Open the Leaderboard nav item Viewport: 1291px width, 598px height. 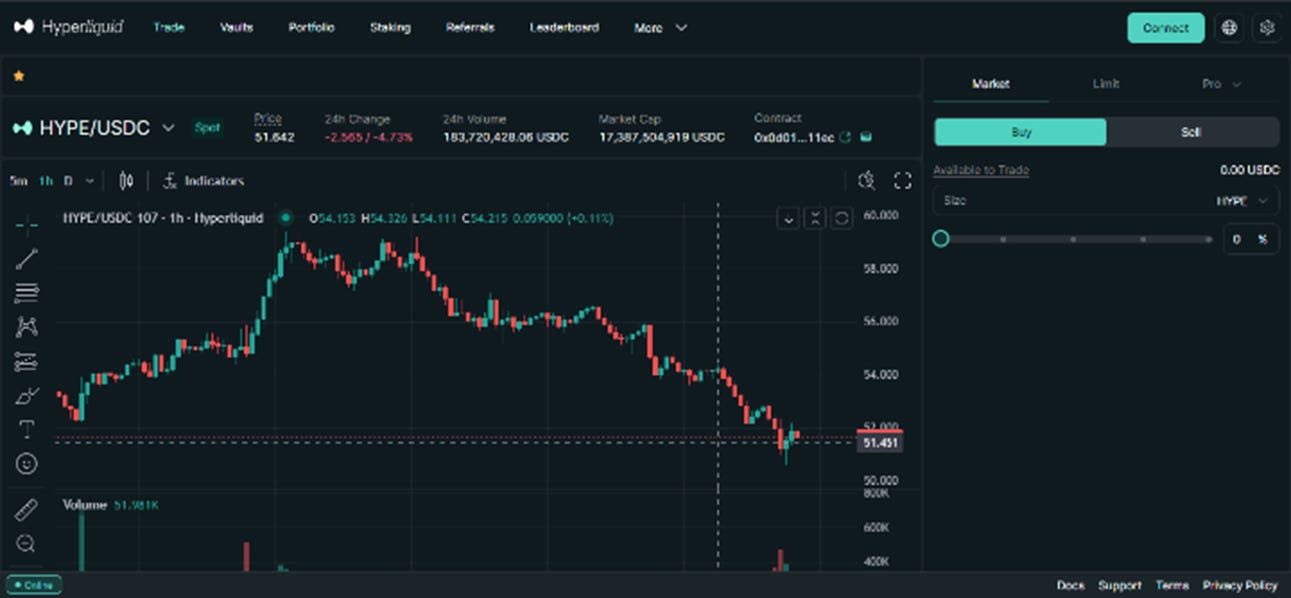564,28
